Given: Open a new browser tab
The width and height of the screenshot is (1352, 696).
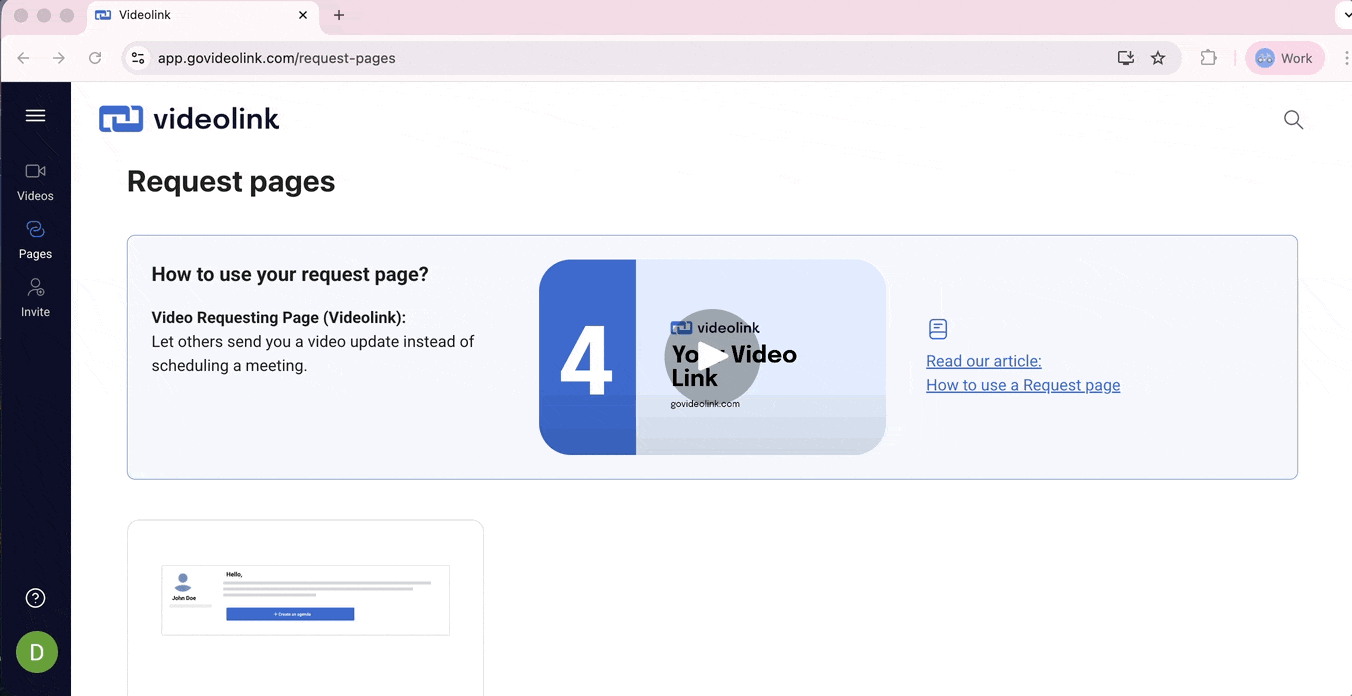Looking at the screenshot, I should 339,15.
